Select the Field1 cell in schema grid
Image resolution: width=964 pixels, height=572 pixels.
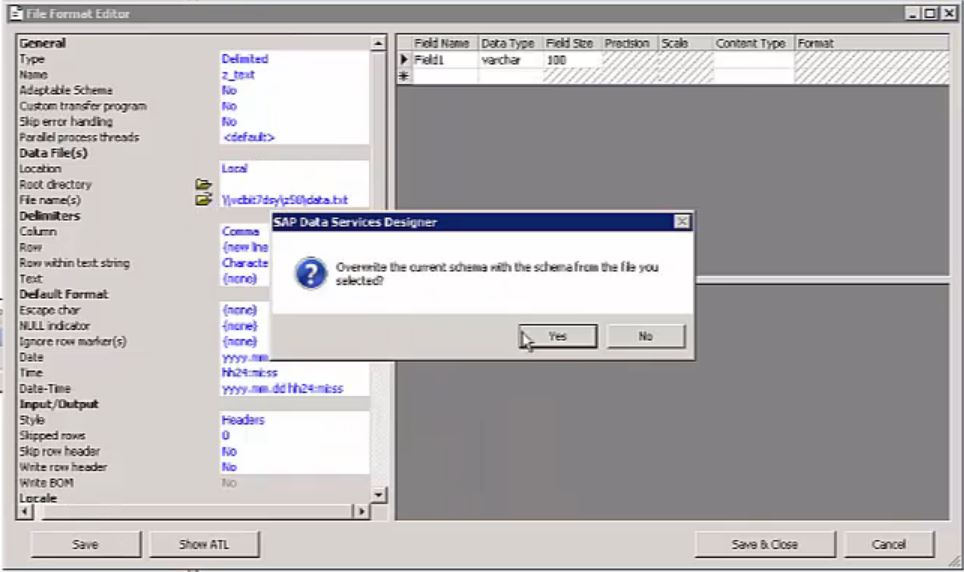point(444,60)
